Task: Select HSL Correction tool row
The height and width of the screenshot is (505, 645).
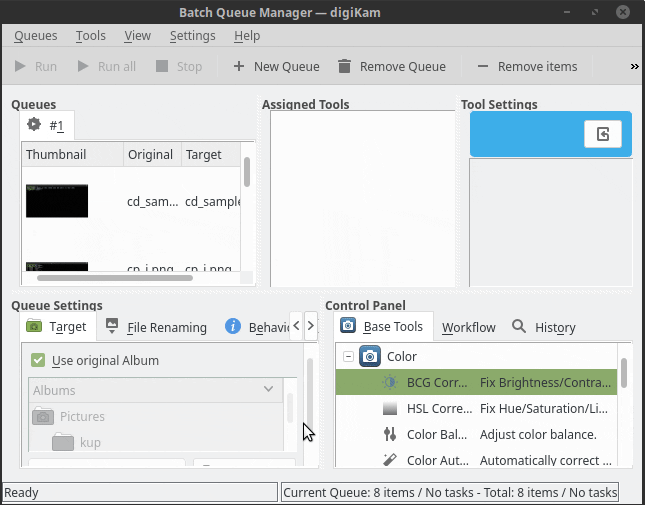Action: pyautogui.click(x=476, y=408)
